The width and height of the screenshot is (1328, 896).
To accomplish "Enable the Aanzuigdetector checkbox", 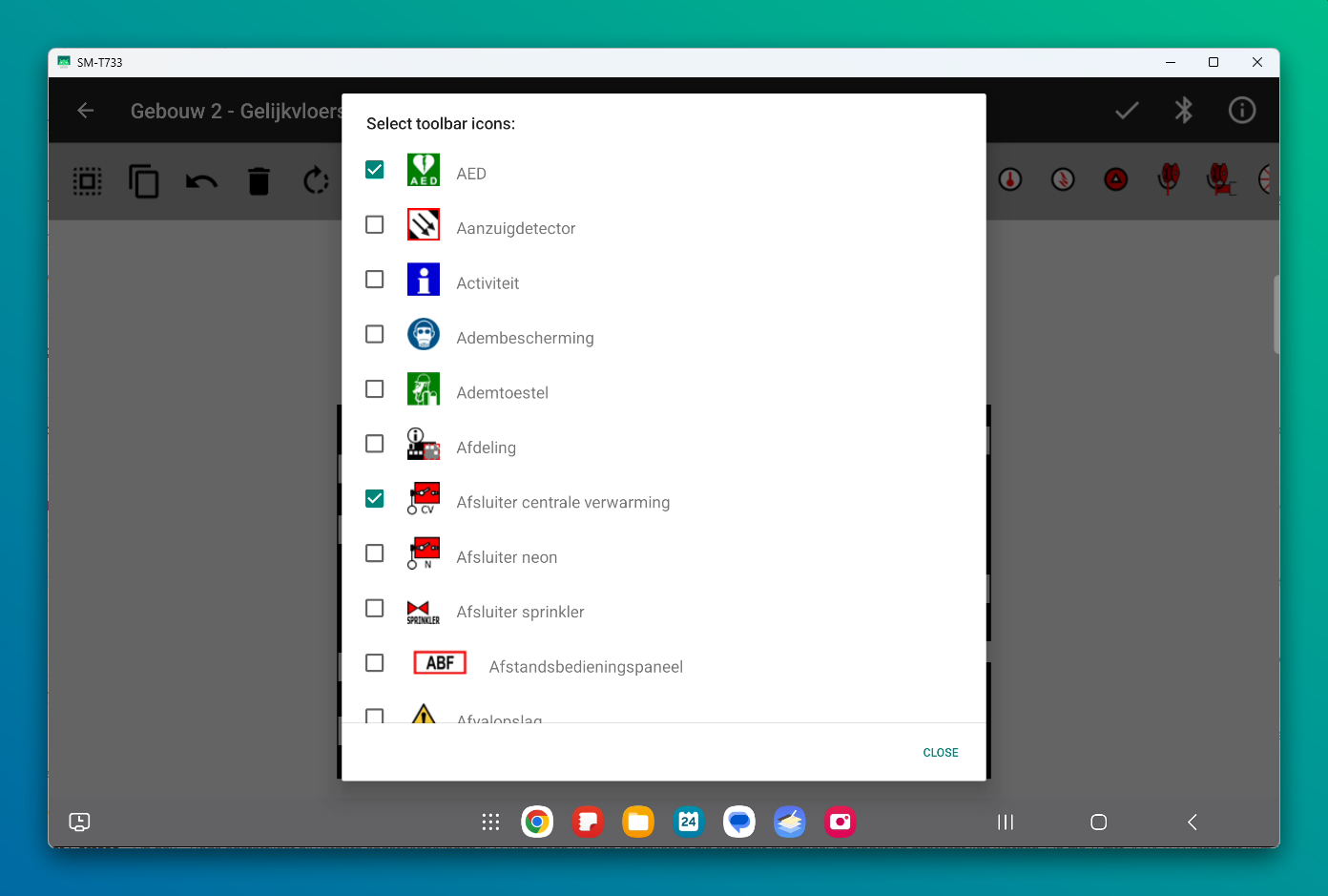I will [375, 225].
